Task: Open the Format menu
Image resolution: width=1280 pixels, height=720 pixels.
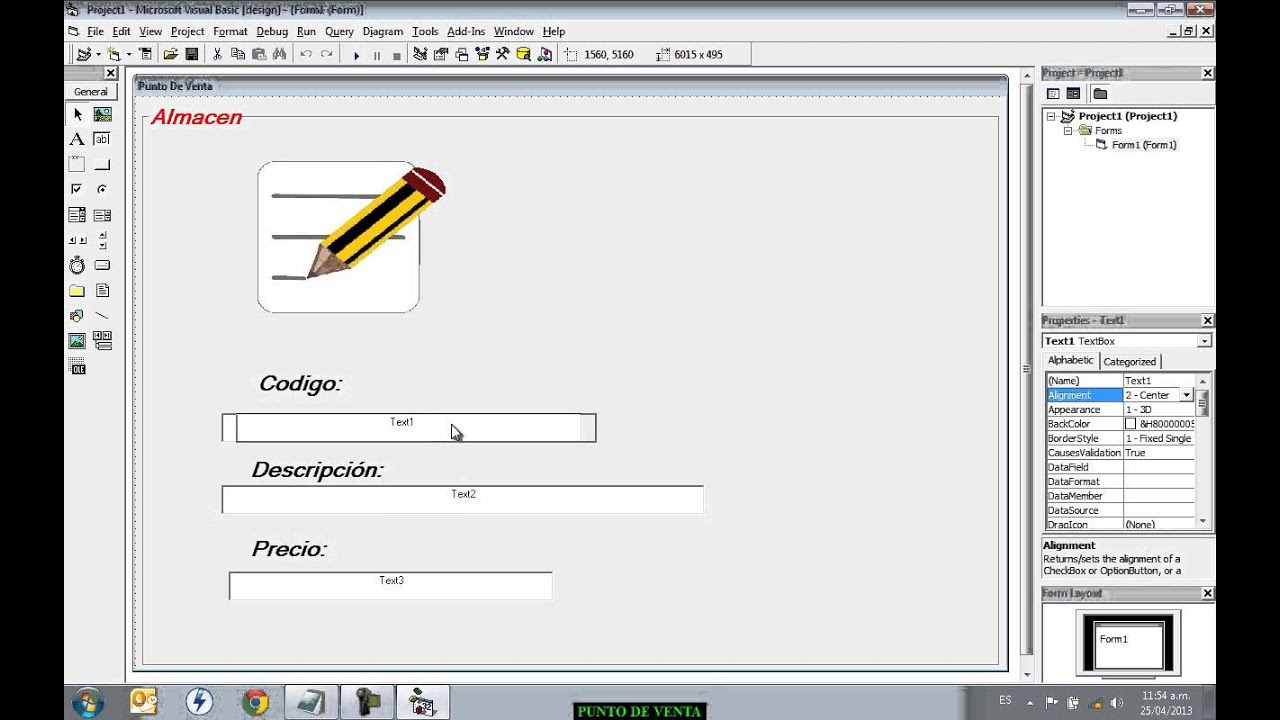Action: coord(230,32)
